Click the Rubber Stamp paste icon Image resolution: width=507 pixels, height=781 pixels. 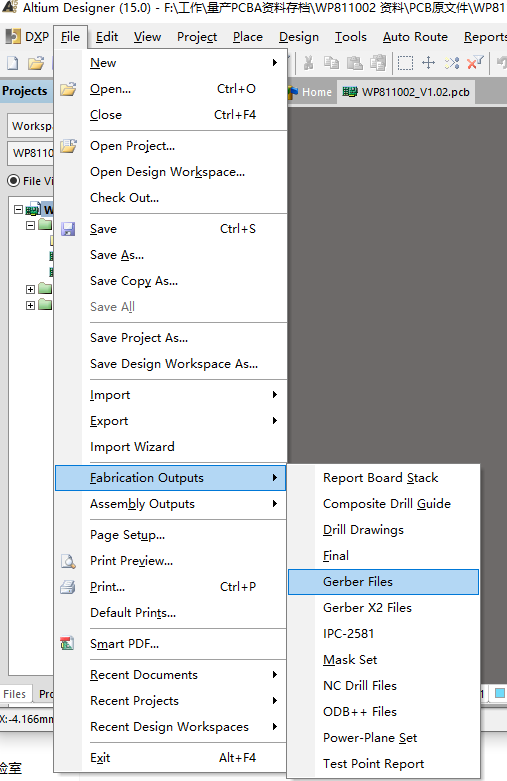pos(378,63)
